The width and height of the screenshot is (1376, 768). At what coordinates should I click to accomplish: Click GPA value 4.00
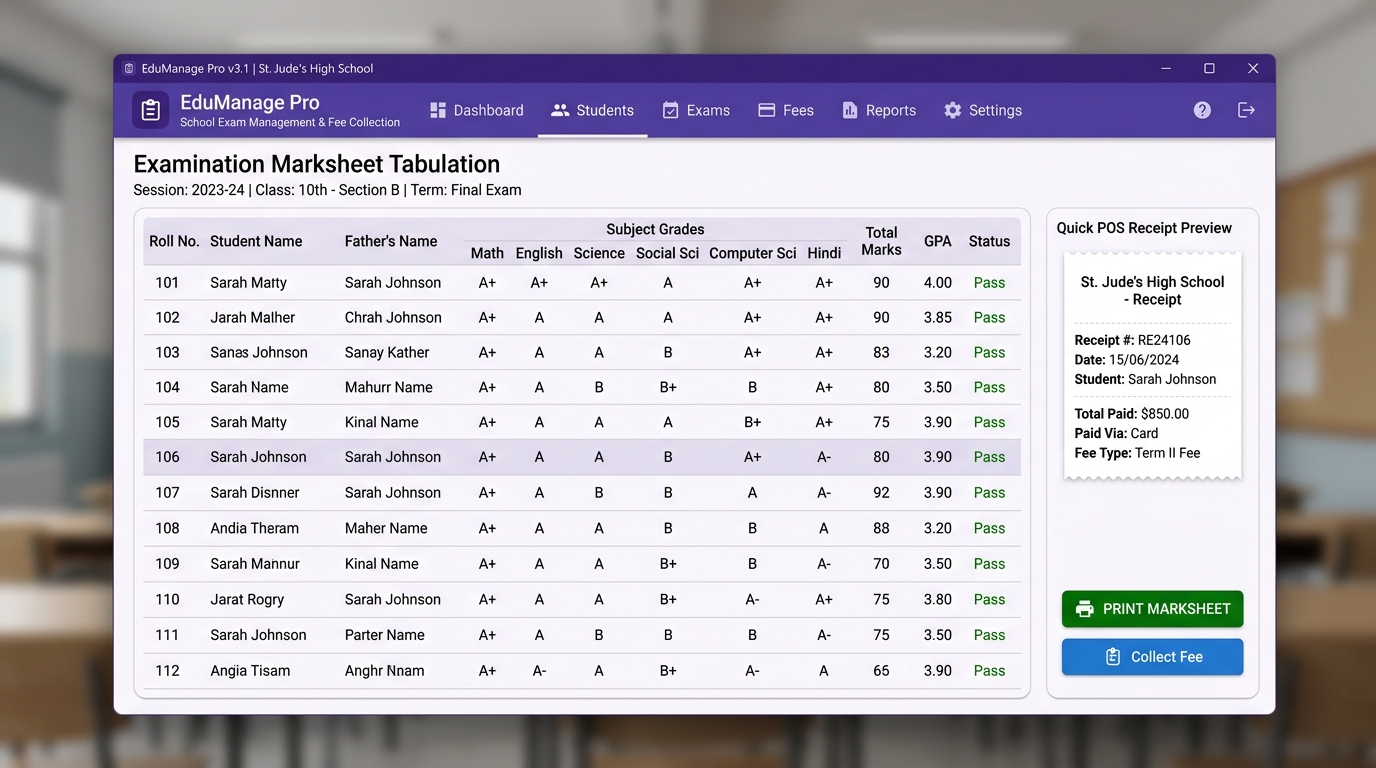938,283
